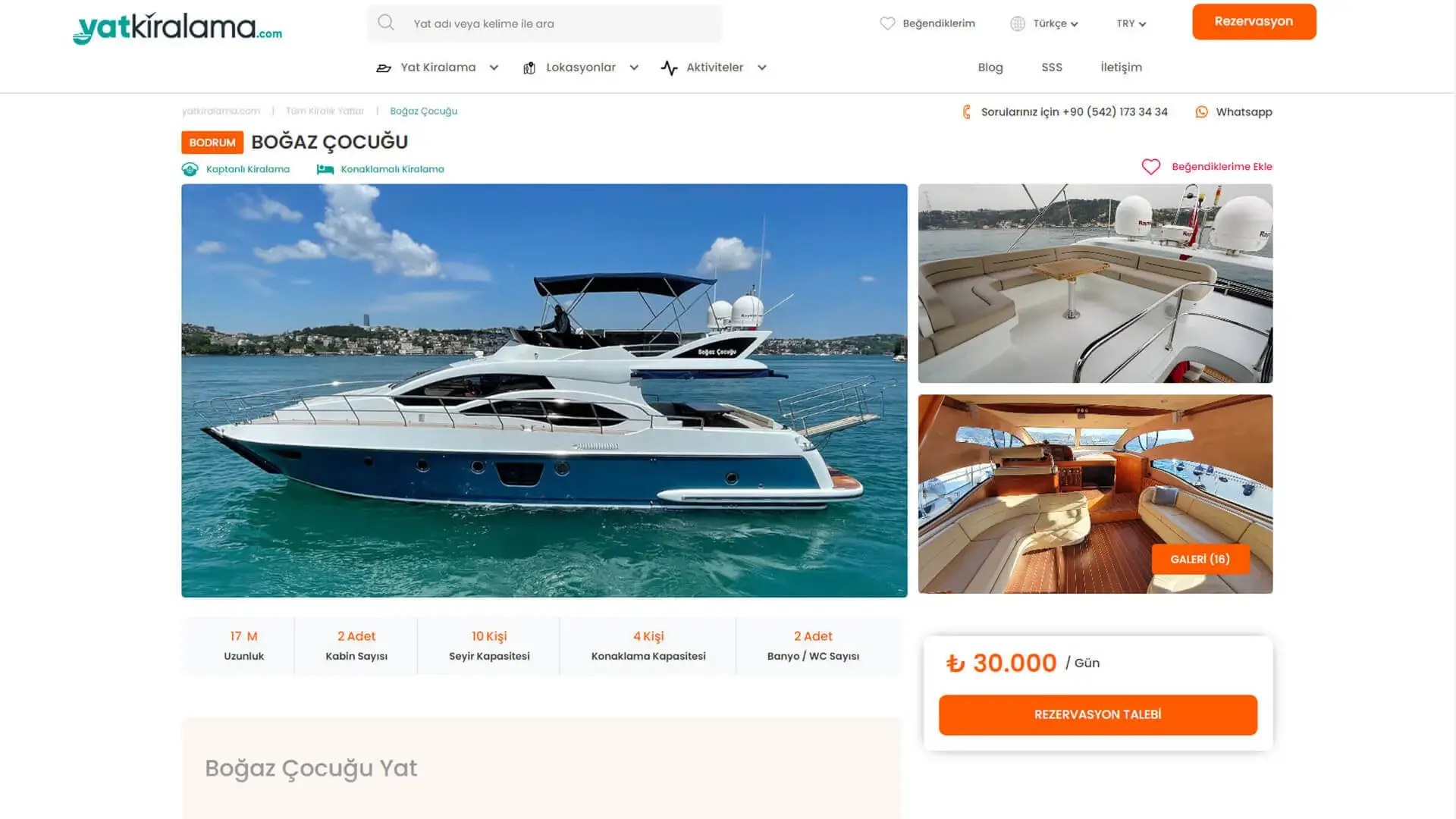
Task: Click the globe language icon
Action: [1018, 24]
